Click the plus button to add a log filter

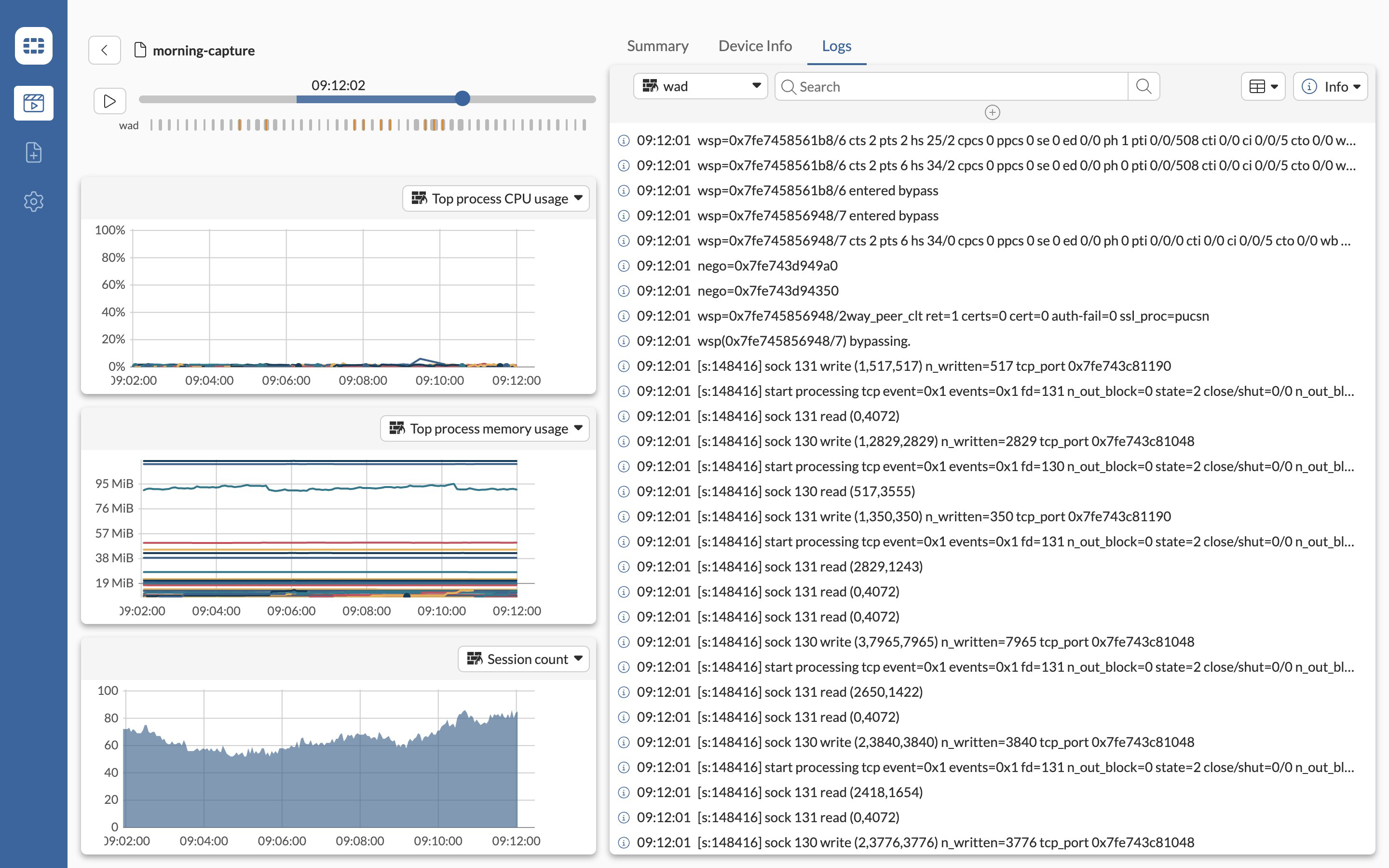tap(993, 112)
